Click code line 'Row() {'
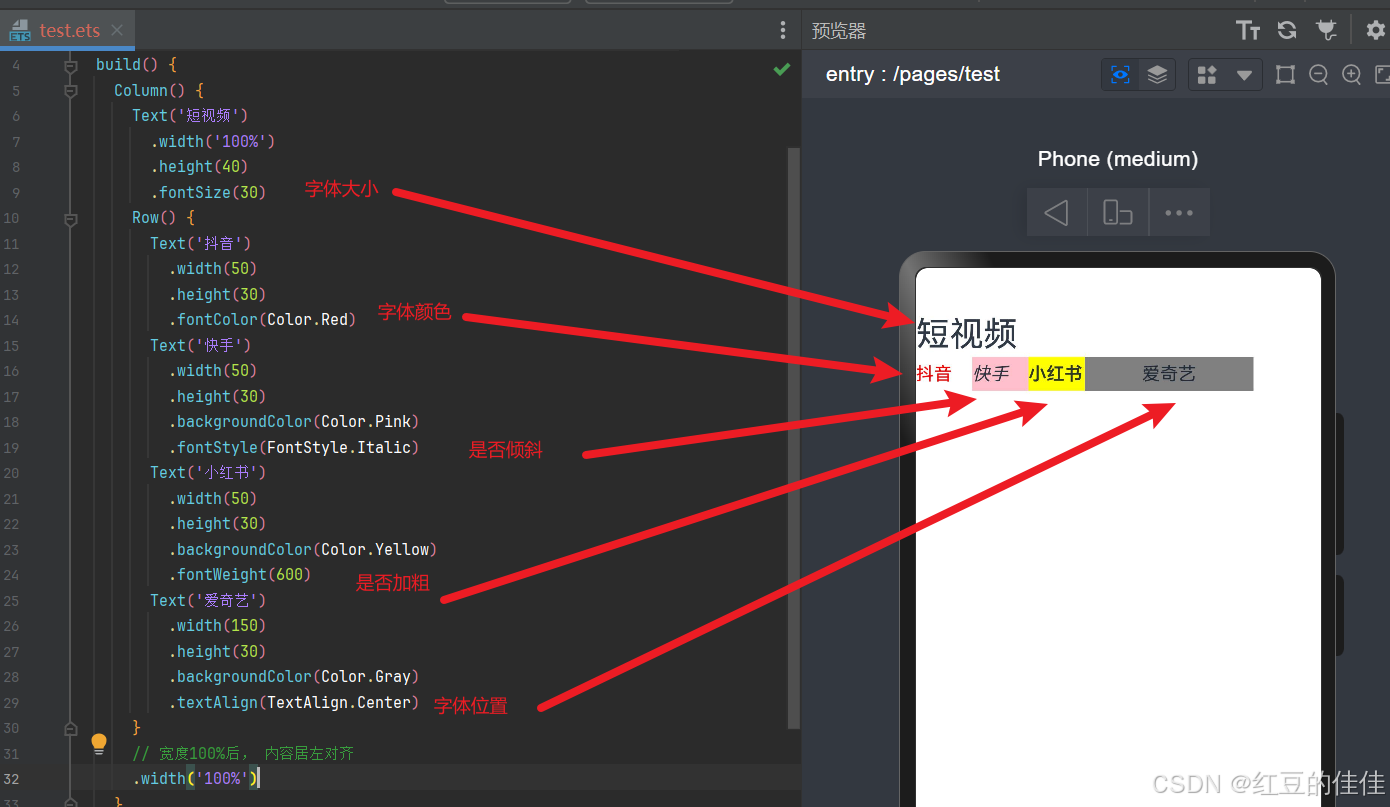Screen dimensions: 1390x807 point(163,218)
